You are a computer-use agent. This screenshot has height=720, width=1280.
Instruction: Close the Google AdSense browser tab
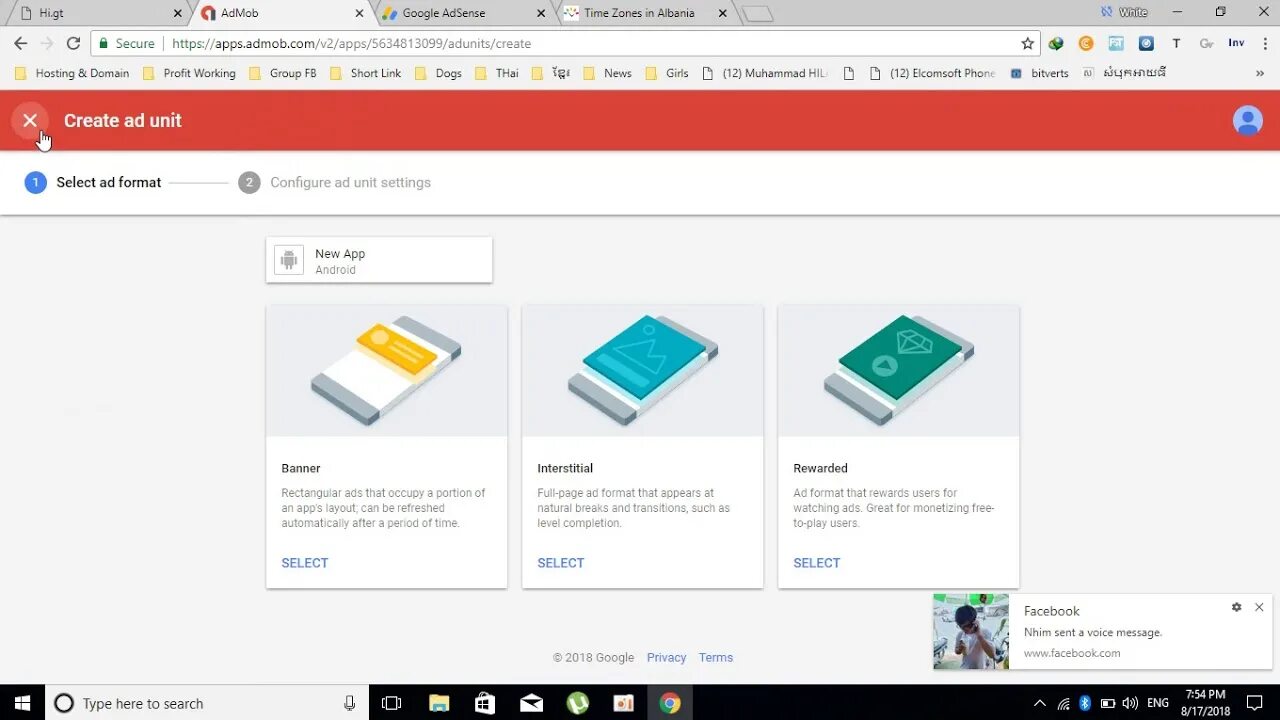541,14
